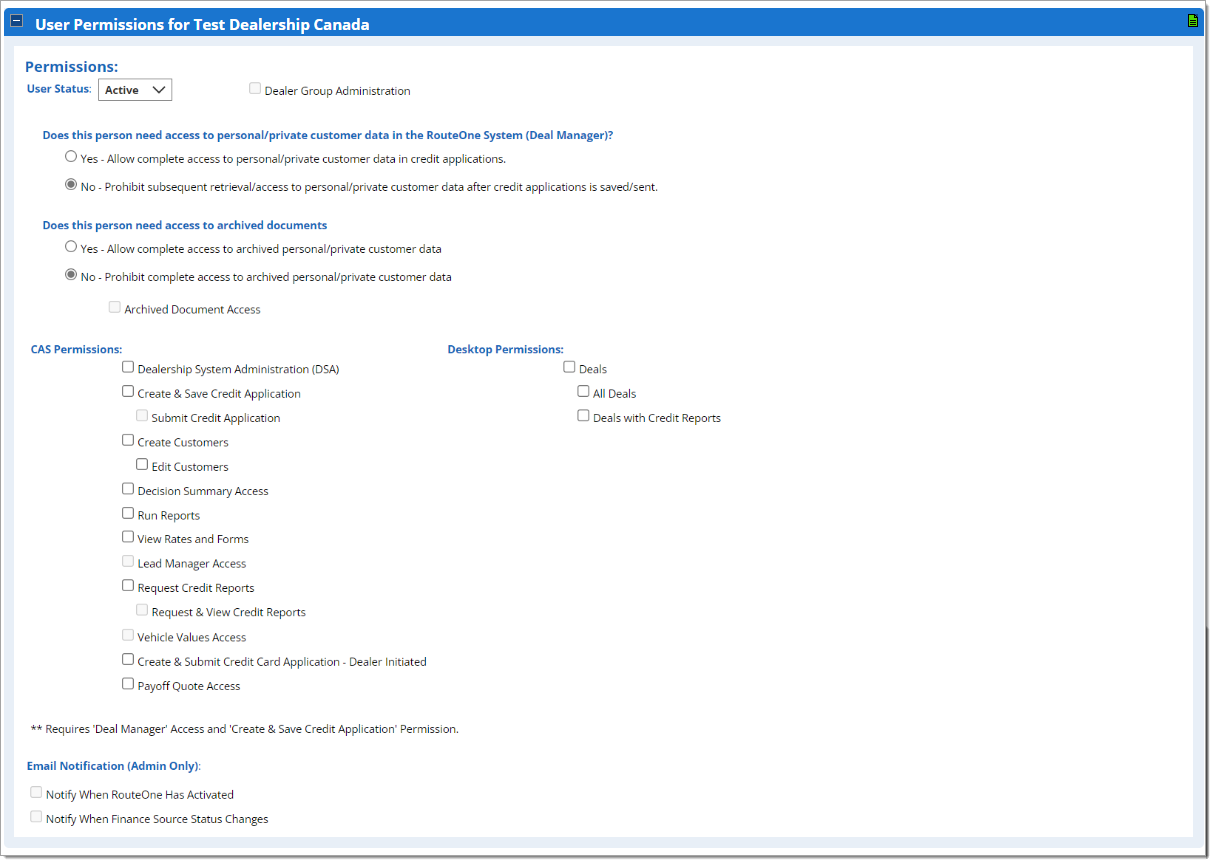
Task: Click the CAS Permissions: label
Action: (76, 350)
